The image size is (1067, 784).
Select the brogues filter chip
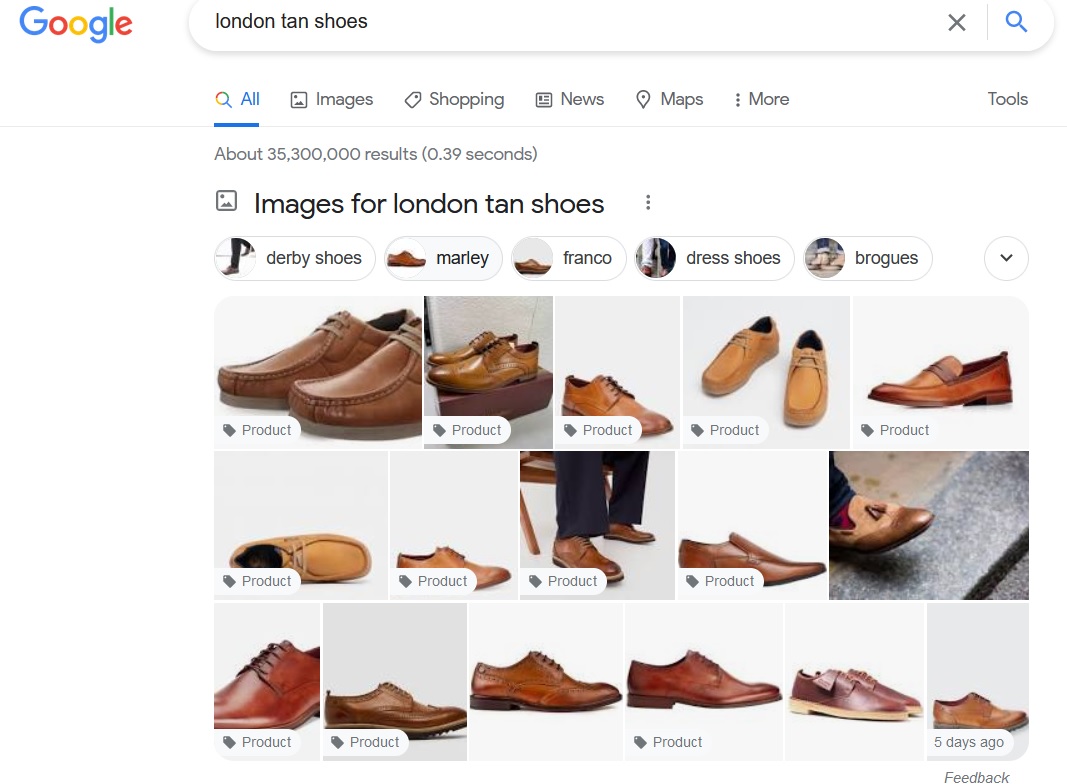tap(868, 258)
